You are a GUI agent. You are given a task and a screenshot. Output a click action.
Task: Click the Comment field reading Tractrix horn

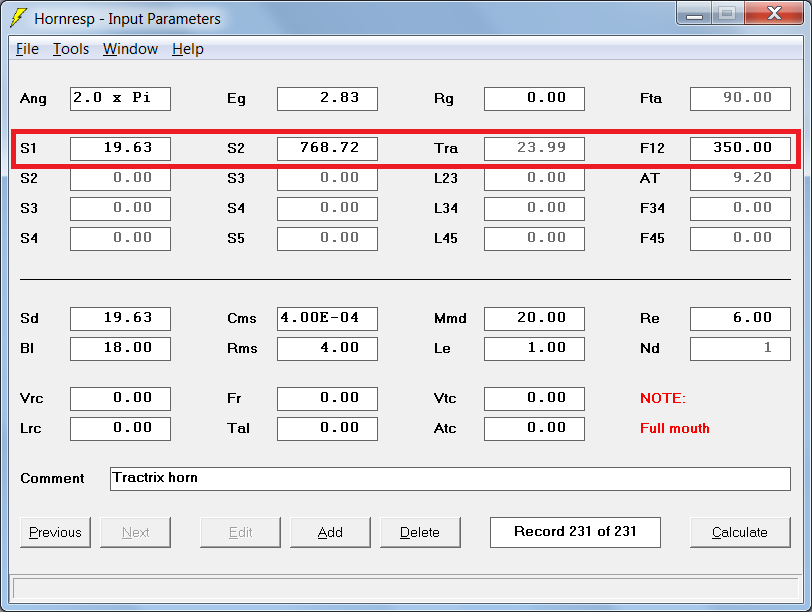(x=450, y=478)
